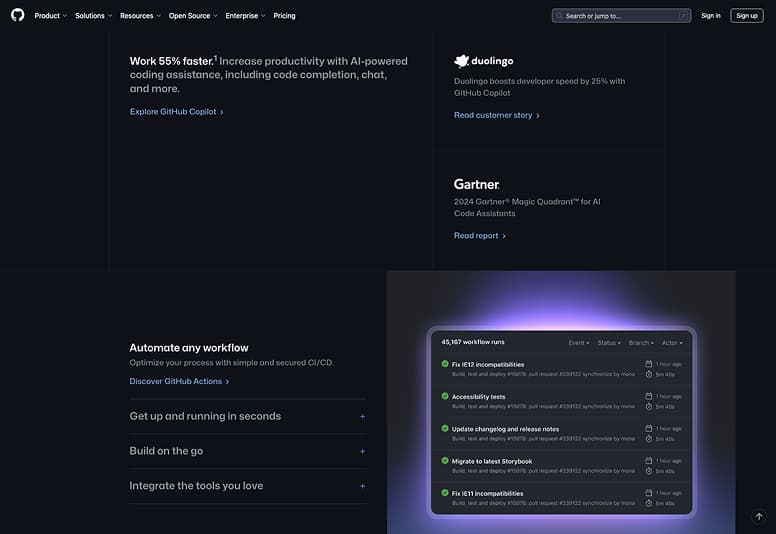This screenshot has height=534, width=776.
Task: Click the Gartner logo
Action: (477, 184)
